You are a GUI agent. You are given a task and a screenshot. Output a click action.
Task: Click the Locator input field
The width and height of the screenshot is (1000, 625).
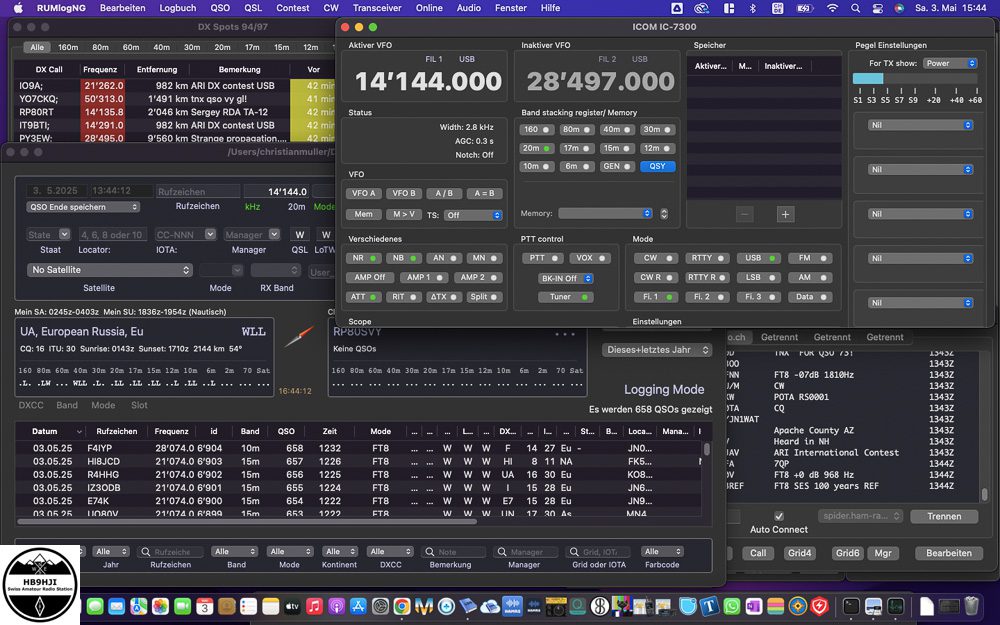point(112,235)
